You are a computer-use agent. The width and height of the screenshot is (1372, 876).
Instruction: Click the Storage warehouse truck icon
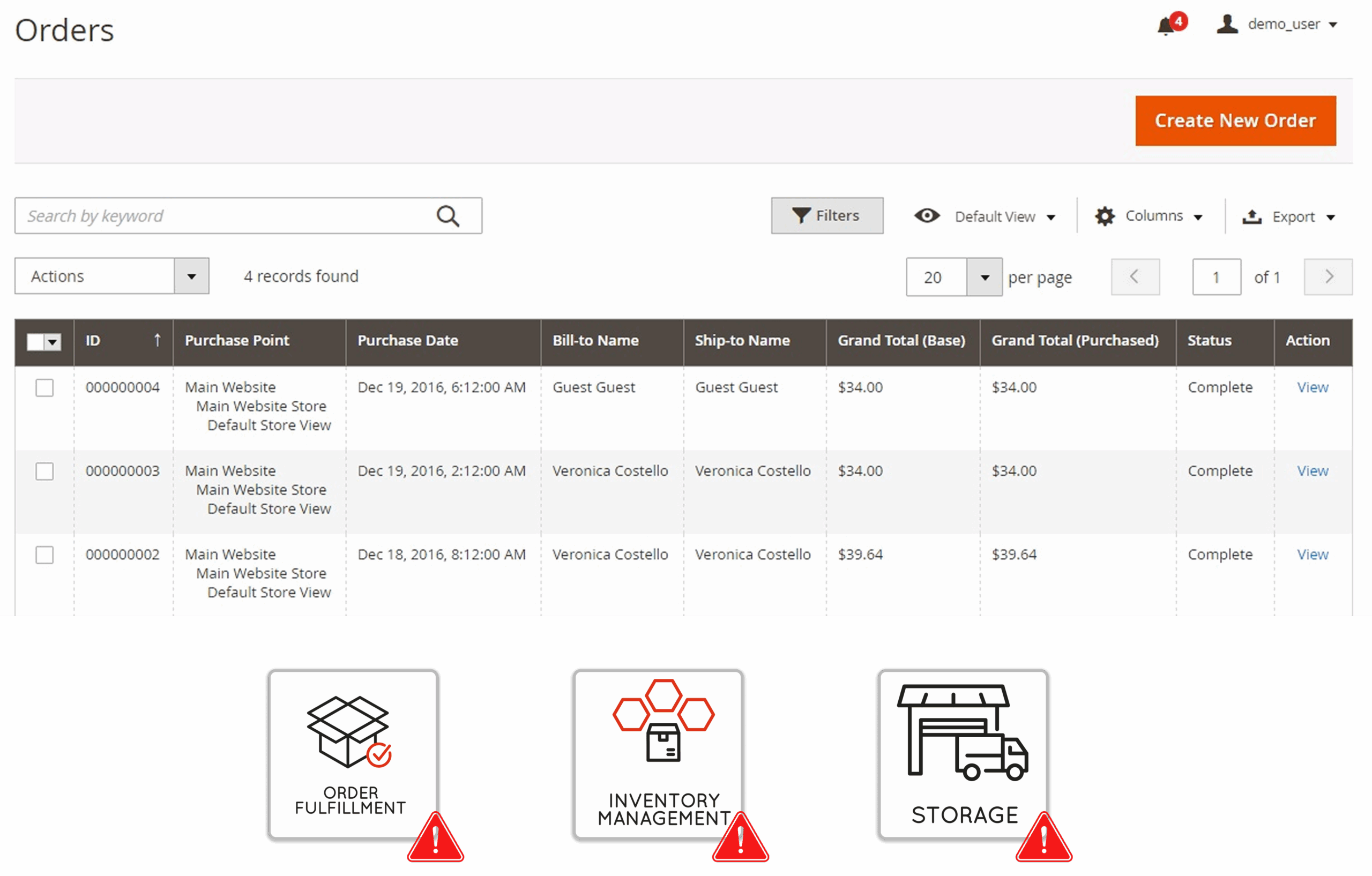(963, 732)
